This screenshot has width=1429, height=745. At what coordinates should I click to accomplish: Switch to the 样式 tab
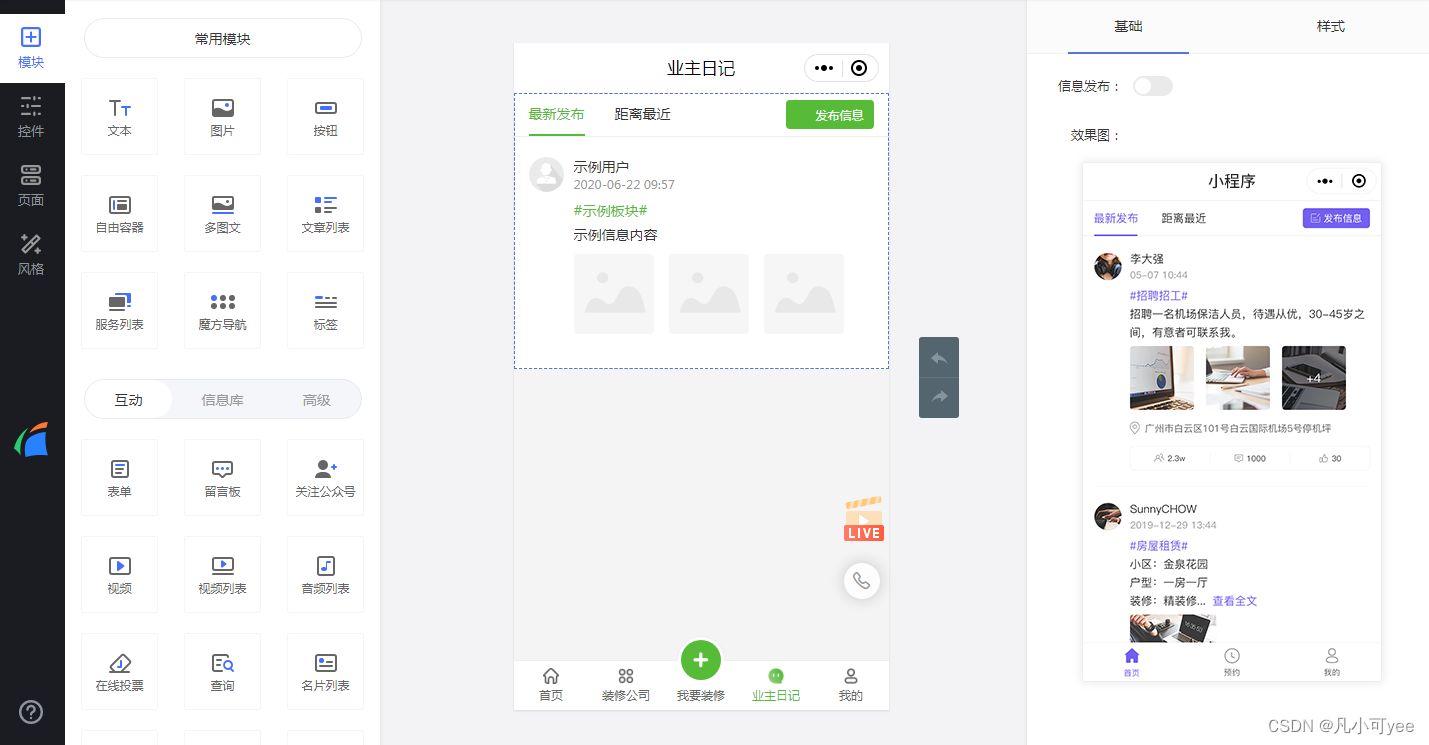(1331, 26)
